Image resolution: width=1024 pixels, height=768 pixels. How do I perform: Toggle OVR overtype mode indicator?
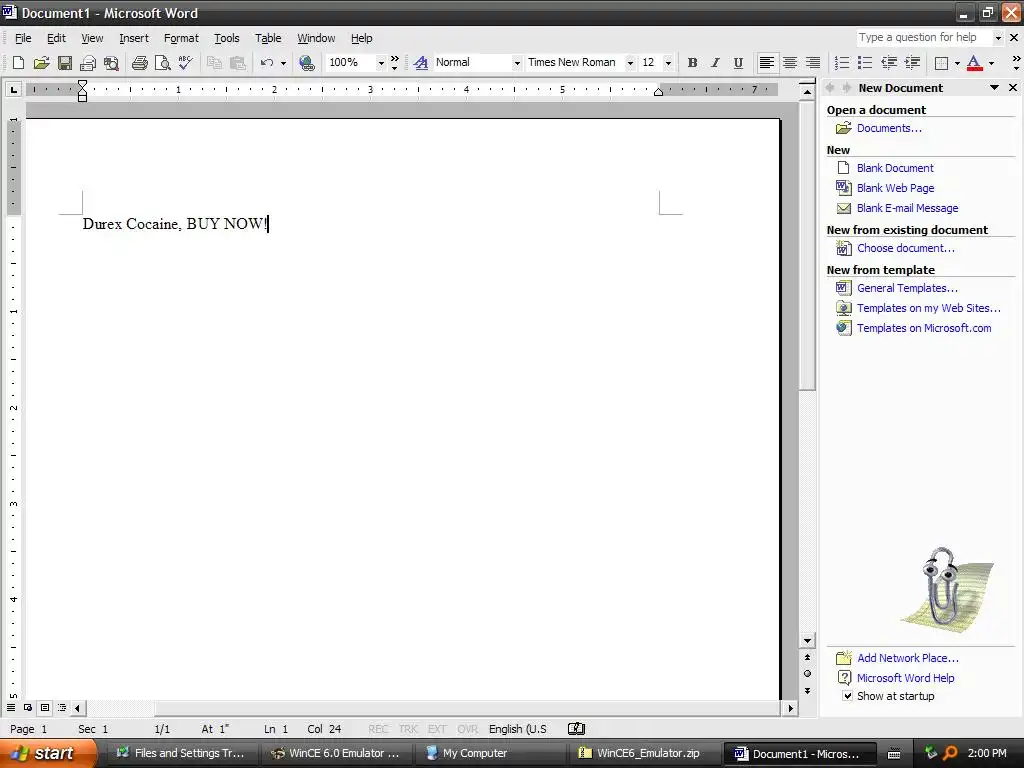(x=468, y=729)
